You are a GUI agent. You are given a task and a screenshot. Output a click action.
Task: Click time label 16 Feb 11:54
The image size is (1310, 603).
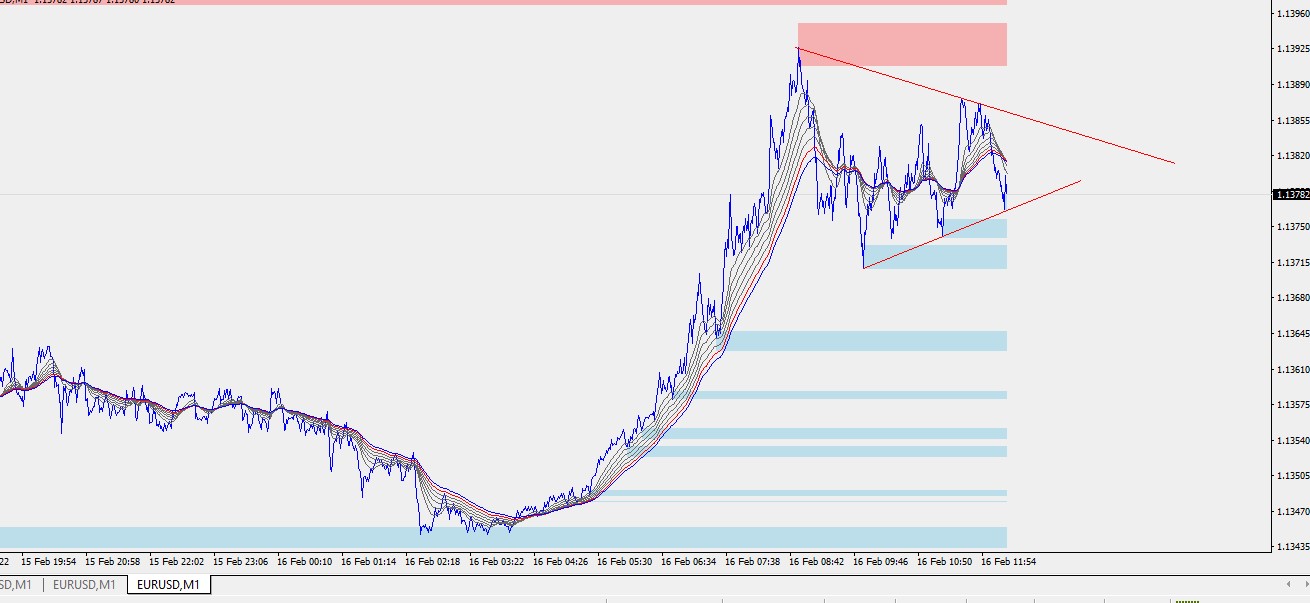pyautogui.click(x=1009, y=562)
